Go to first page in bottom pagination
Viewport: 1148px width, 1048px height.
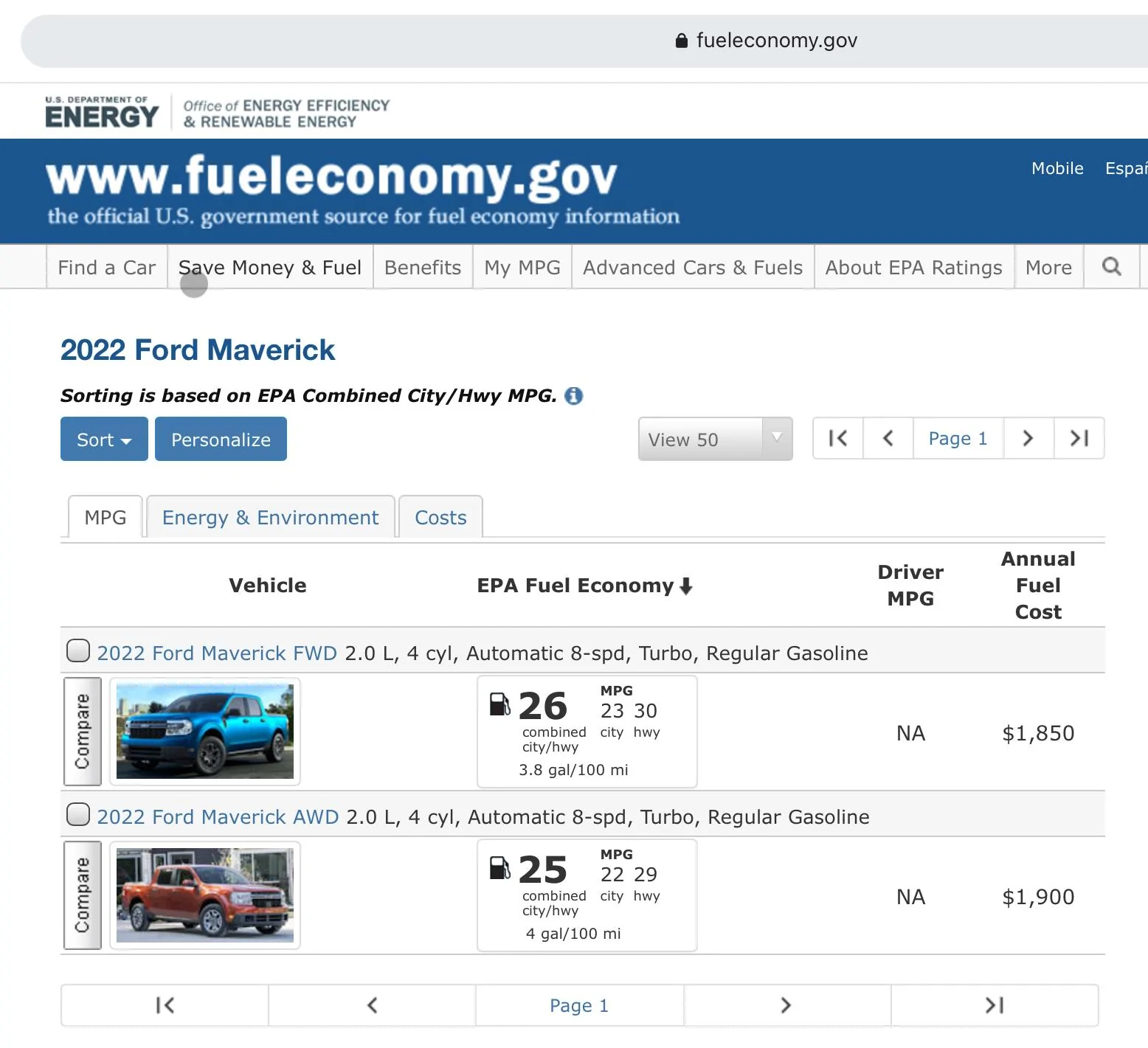pos(165,1005)
